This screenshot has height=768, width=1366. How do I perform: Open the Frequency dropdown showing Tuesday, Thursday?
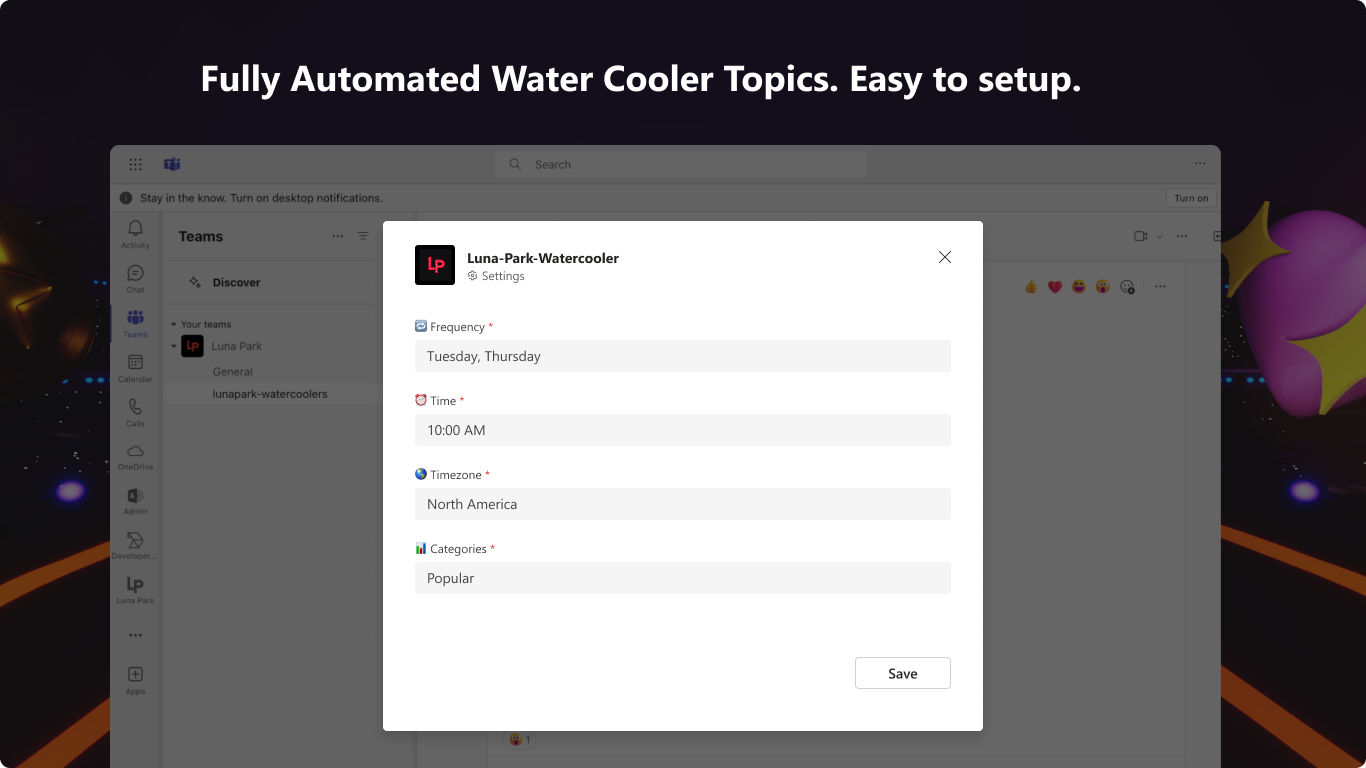pos(682,356)
